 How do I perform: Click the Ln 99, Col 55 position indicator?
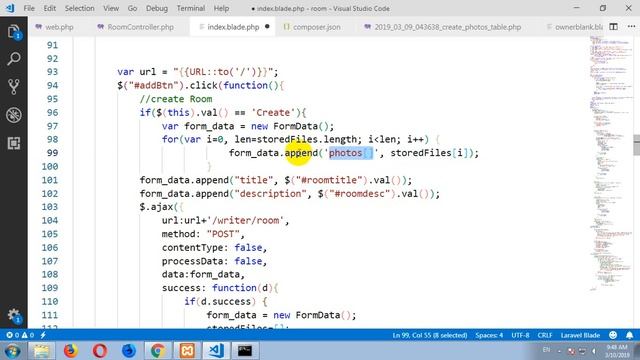pos(429,335)
